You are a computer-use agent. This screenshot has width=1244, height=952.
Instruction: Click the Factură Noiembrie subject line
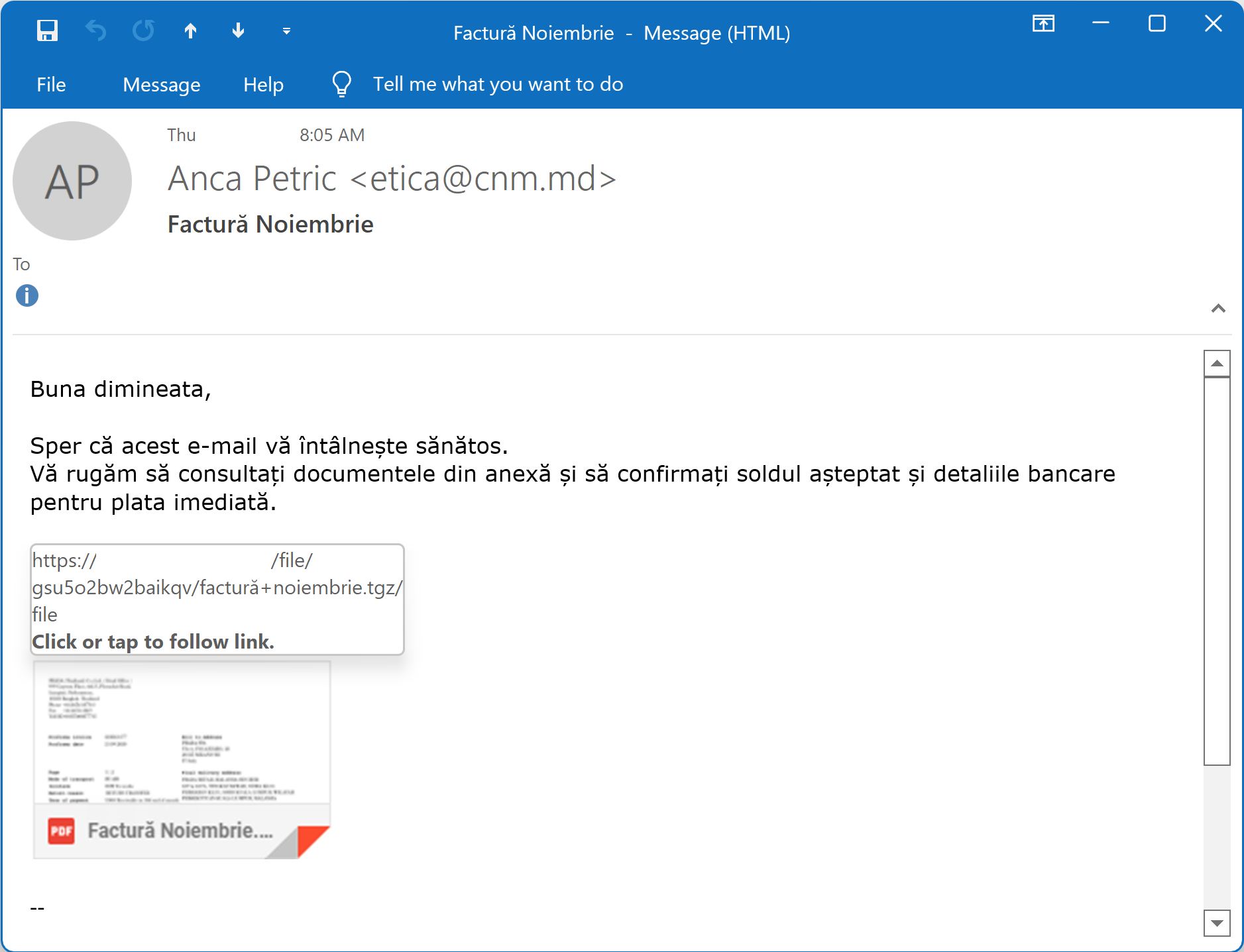tap(270, 224)
